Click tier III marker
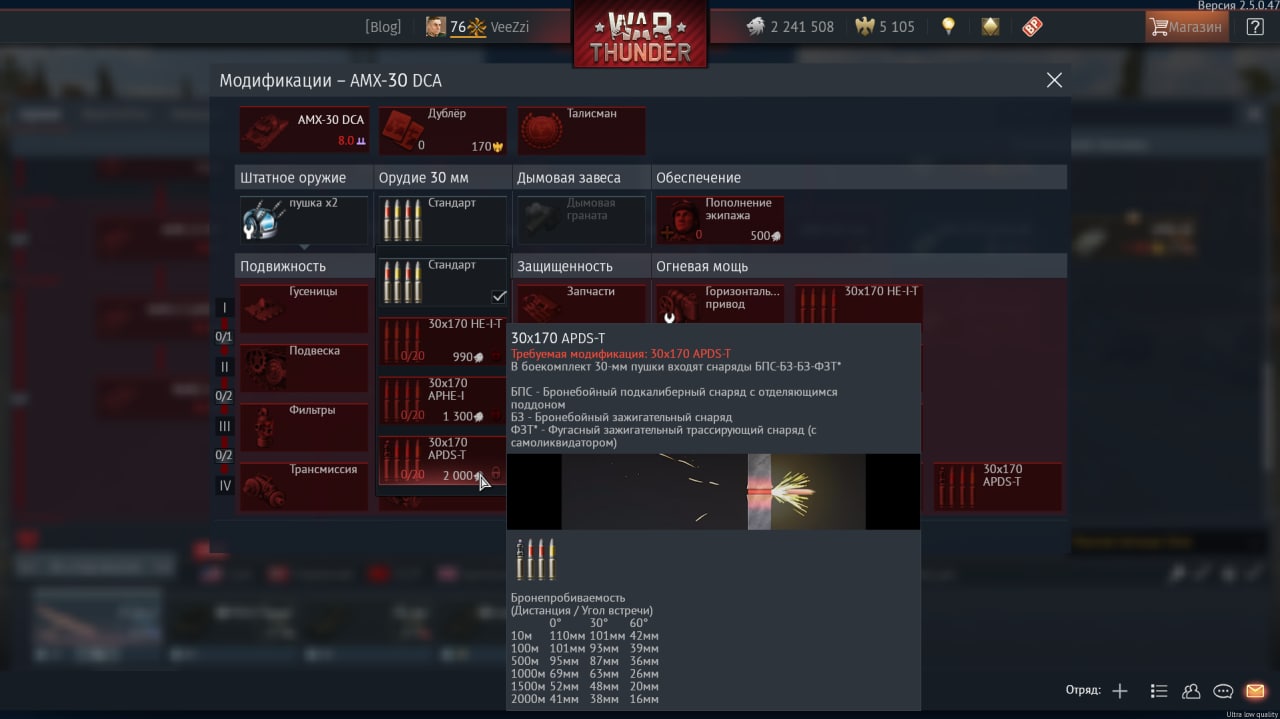Screen dimensions: 1280x719 [x=225, y=426]
